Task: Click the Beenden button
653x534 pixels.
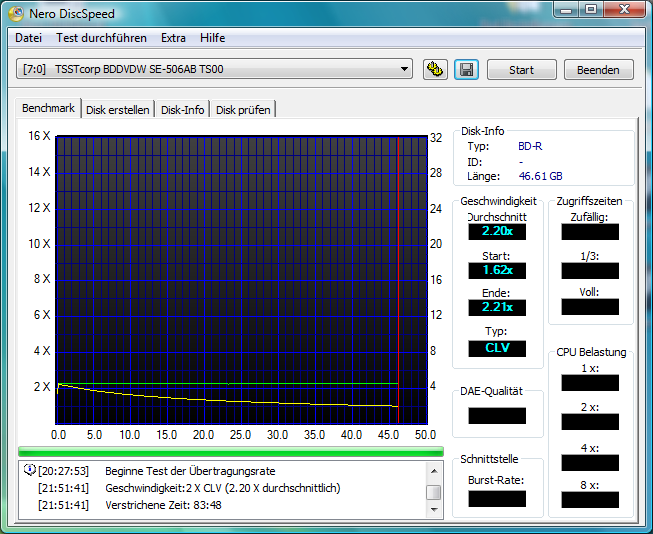Action: pos(598,70)
